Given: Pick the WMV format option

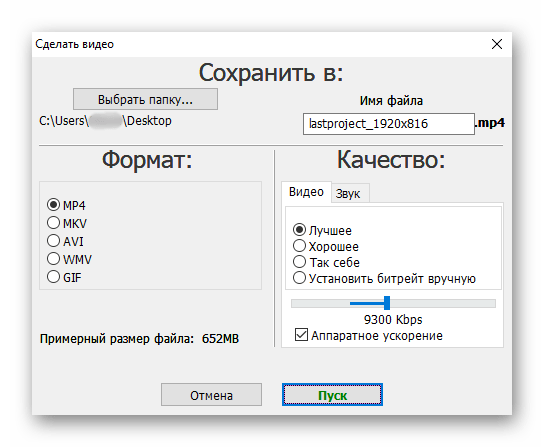Looking at the screenshot, I should click(53, 259).
